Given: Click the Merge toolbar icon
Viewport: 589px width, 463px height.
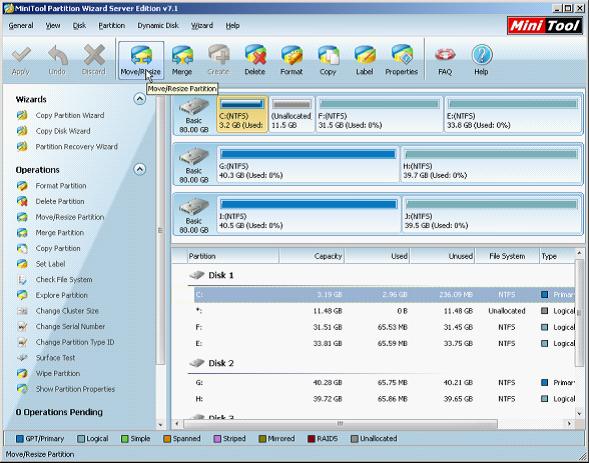Looking at the screenshot, I should 182,61.
